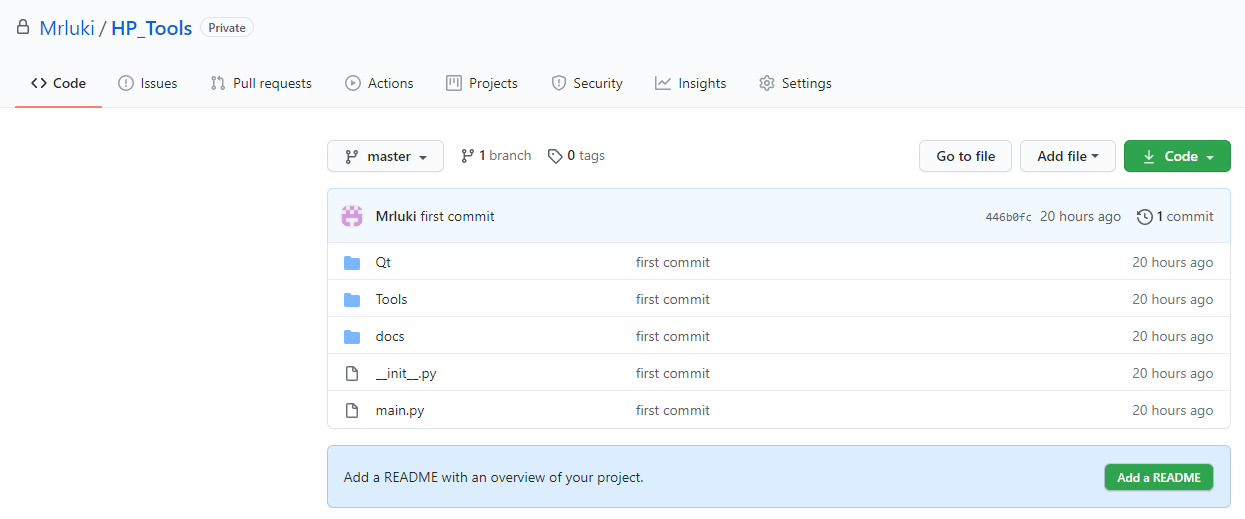Click the Qt folder icon
This screenshot has height=519, width=1245.
click(x=352, y=263)
